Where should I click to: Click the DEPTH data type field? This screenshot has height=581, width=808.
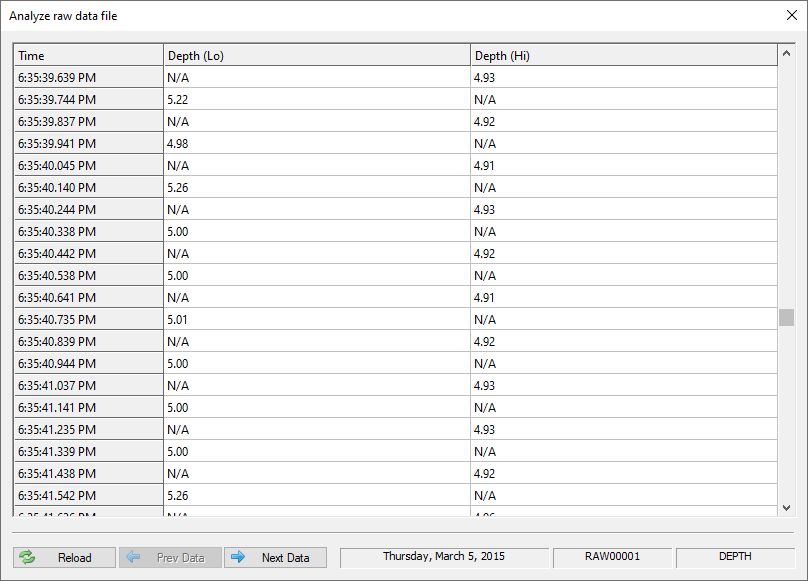[x=735, y=557]
